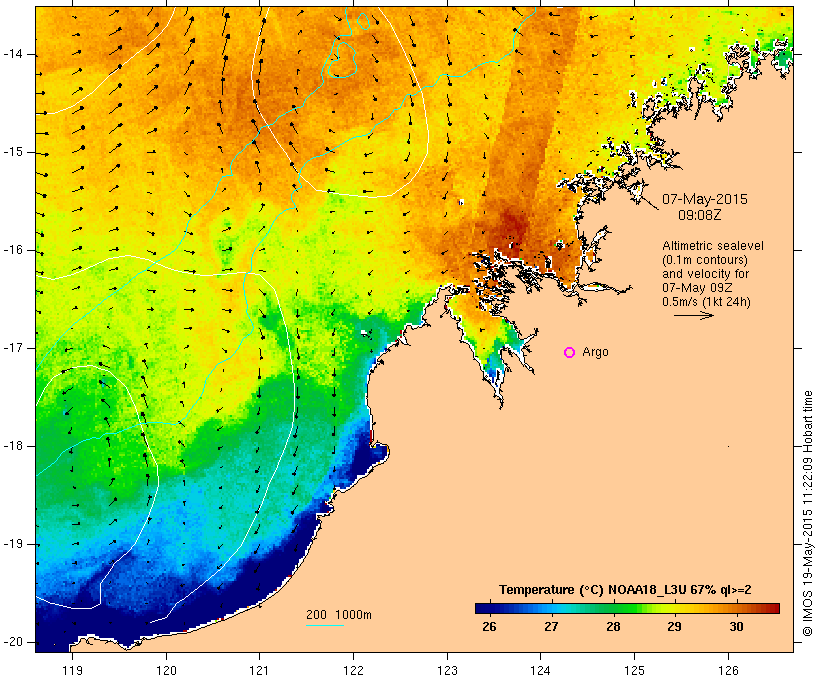This screenshot has width=820, height=680.
Task: Click the '124' longitude axis label
Action: coord(541,670)
